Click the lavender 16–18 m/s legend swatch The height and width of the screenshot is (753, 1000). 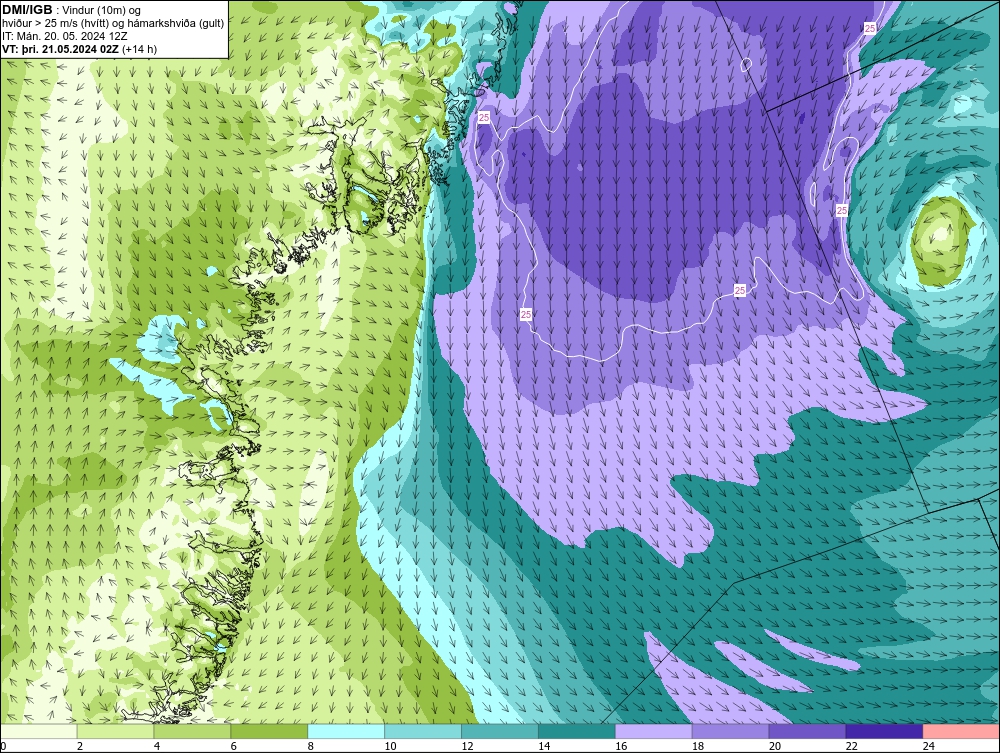tap(654, 731)
